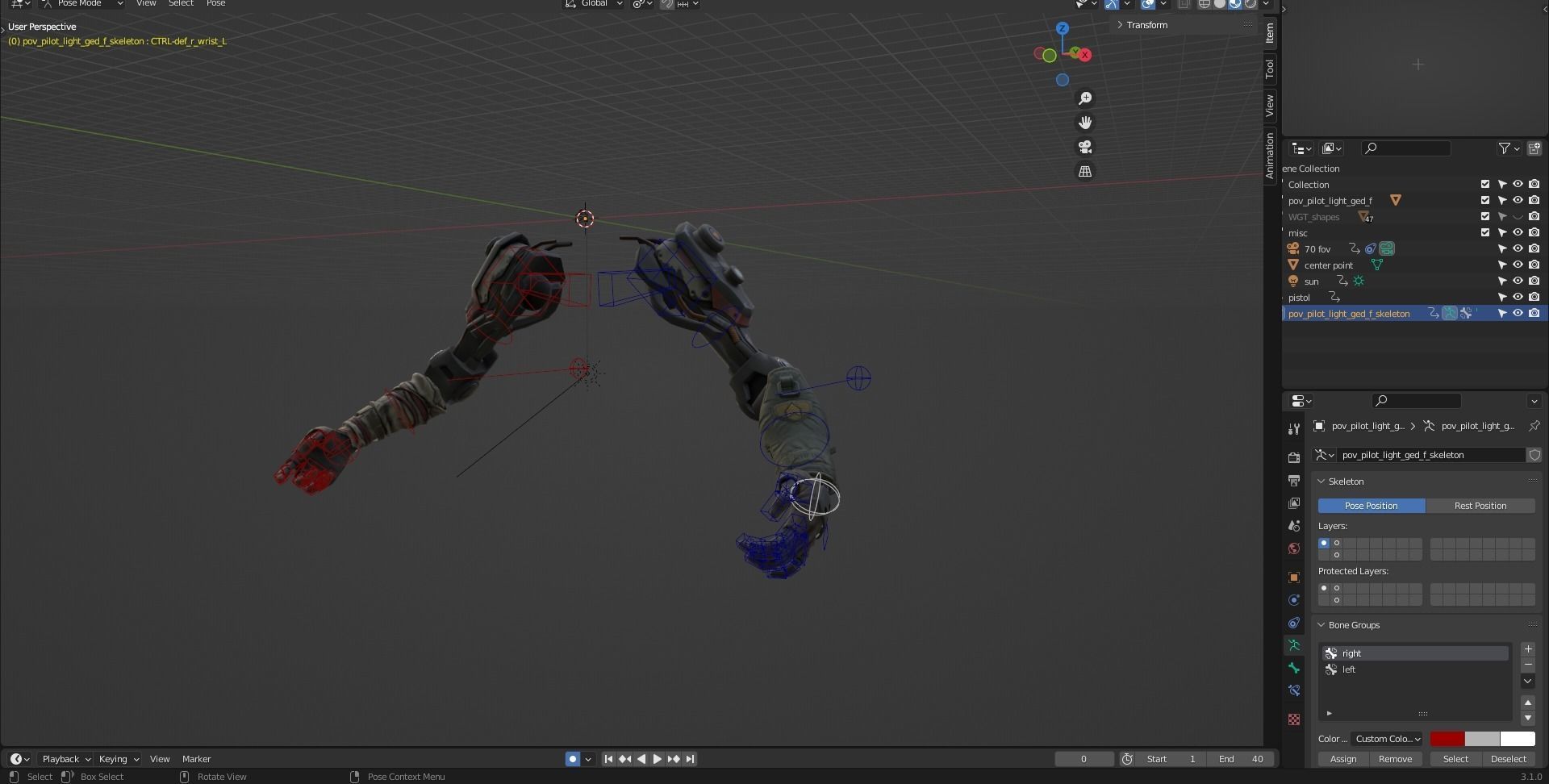Open the Pose Mode dropdown

81,4
